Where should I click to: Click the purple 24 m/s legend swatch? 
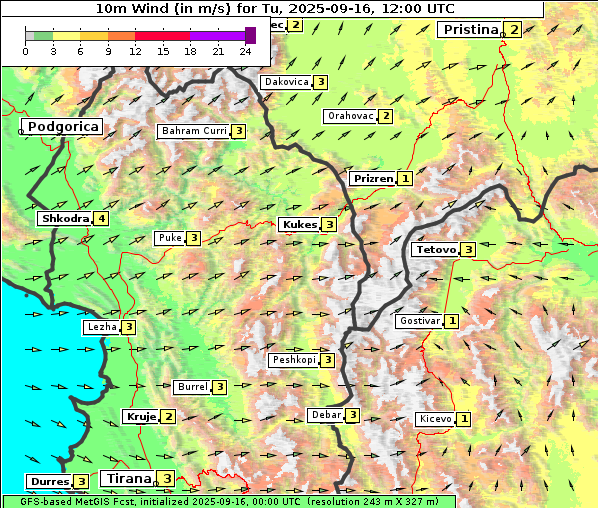click(250, 35)
